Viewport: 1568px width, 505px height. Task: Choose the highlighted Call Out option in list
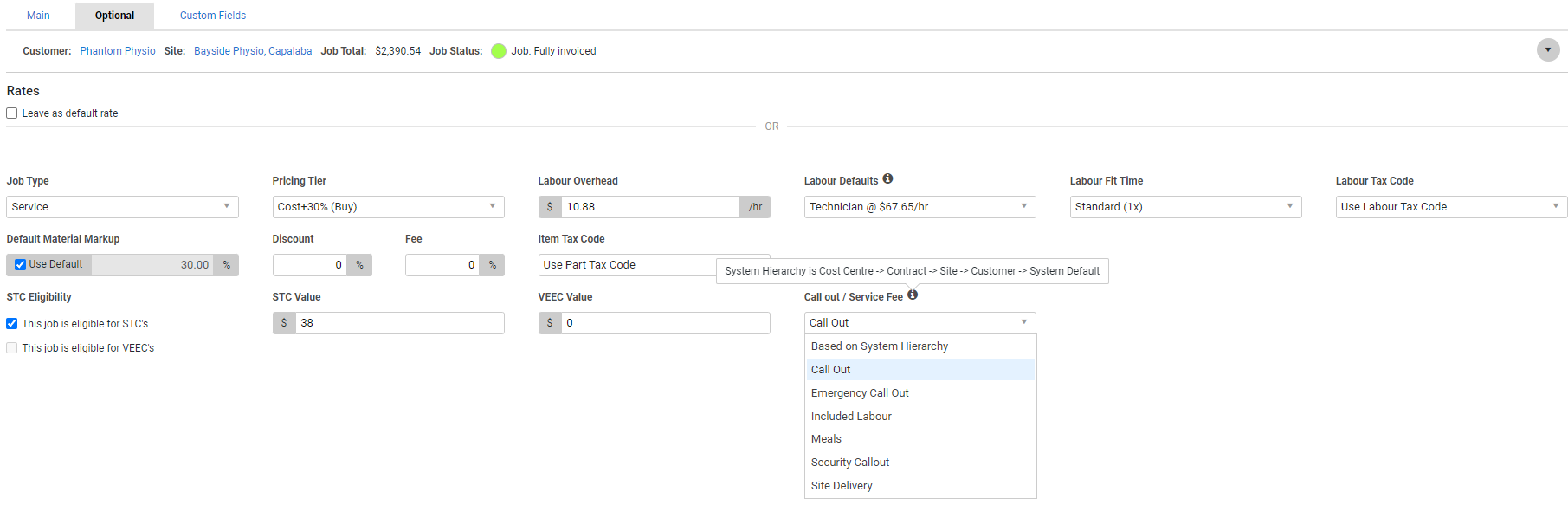[920, 370]
